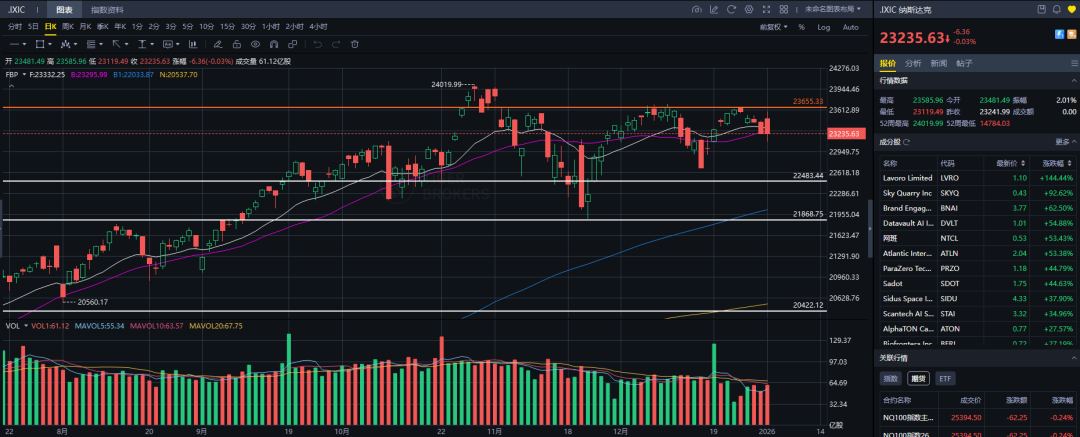This screenshot has width=1080, height=437.
Task: Toggle Auto scale option
Action: [850, 27]
